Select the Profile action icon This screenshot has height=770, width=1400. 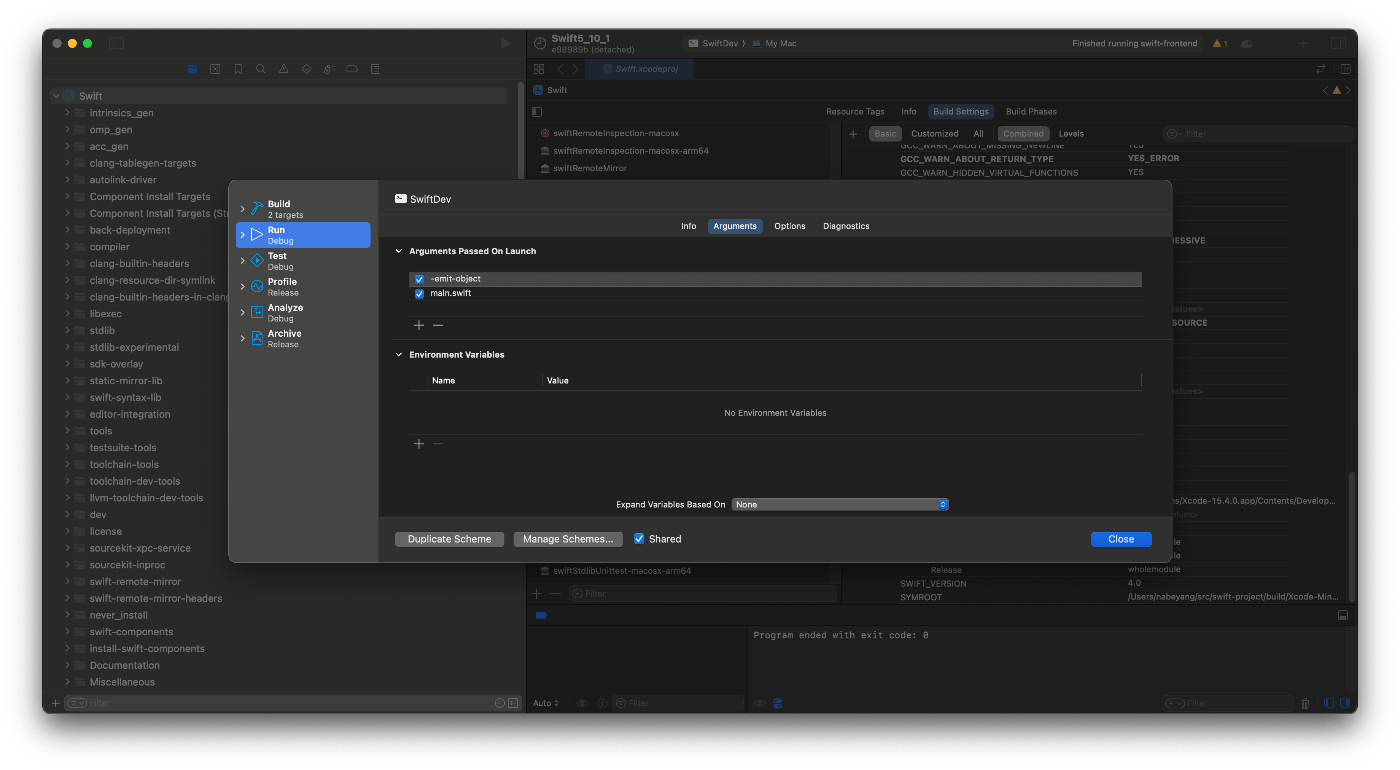[x=257, y=287]
